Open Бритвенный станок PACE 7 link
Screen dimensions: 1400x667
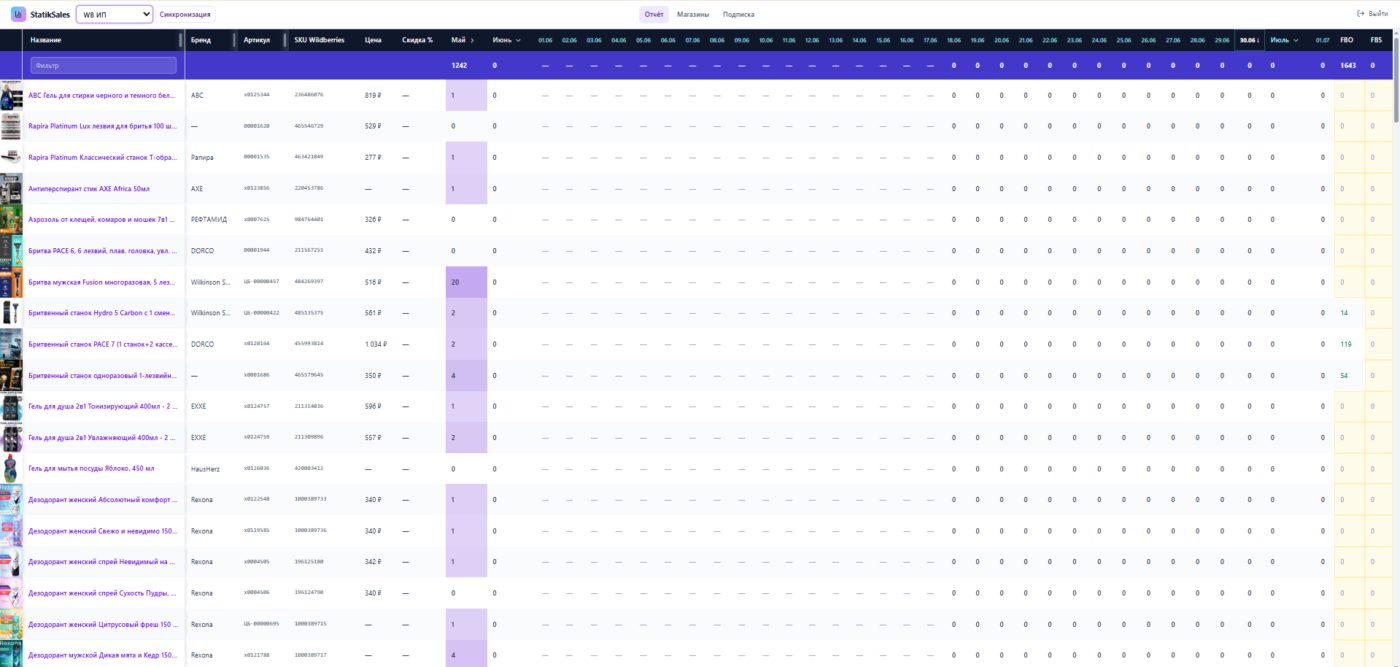pyautogui.click(x=102, y=344)
